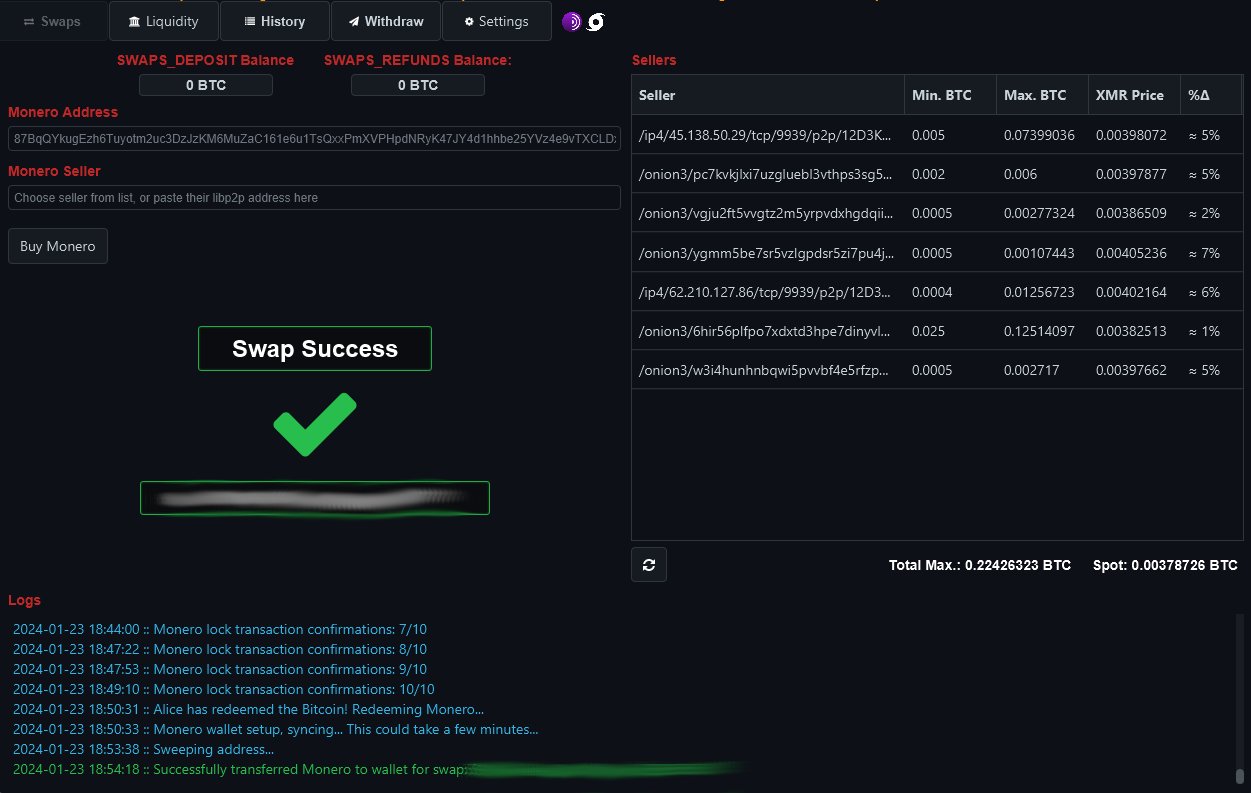Screen dimensions: 1251x793
Task: Click Max. BTC value 0.12514097
Action: click(x=1039, y=331)
